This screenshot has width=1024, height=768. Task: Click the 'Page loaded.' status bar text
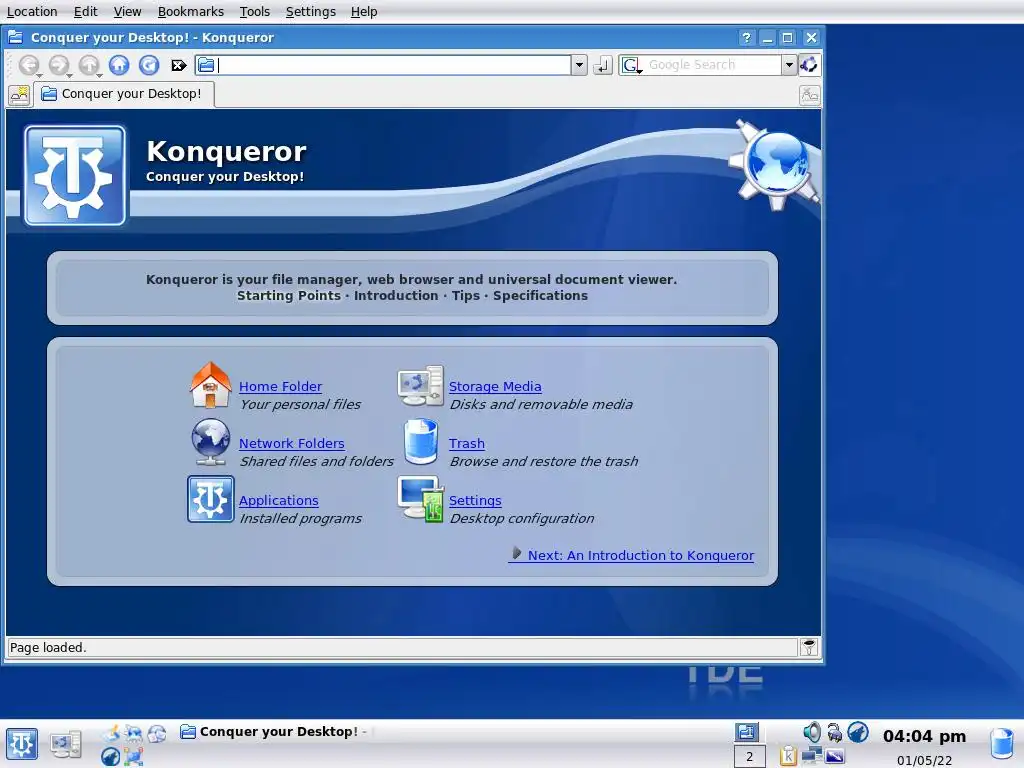48,648
